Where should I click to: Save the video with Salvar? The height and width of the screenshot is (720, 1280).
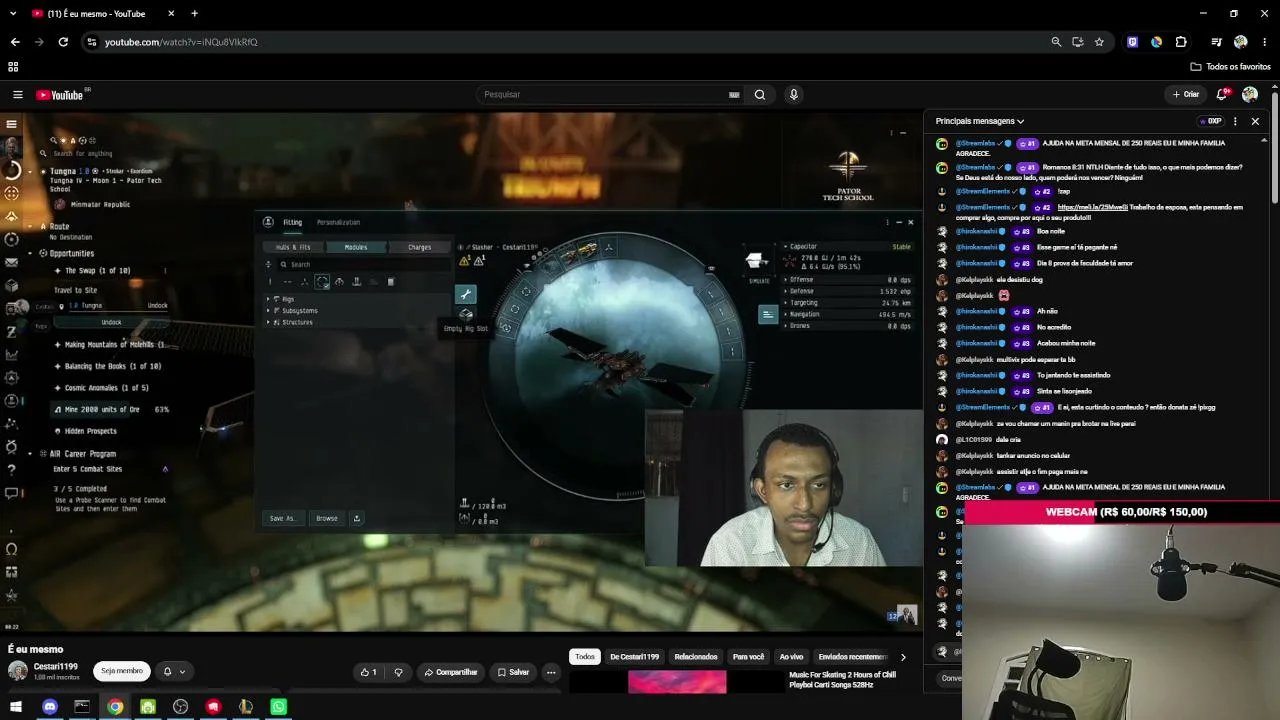[x=513, y=672]
